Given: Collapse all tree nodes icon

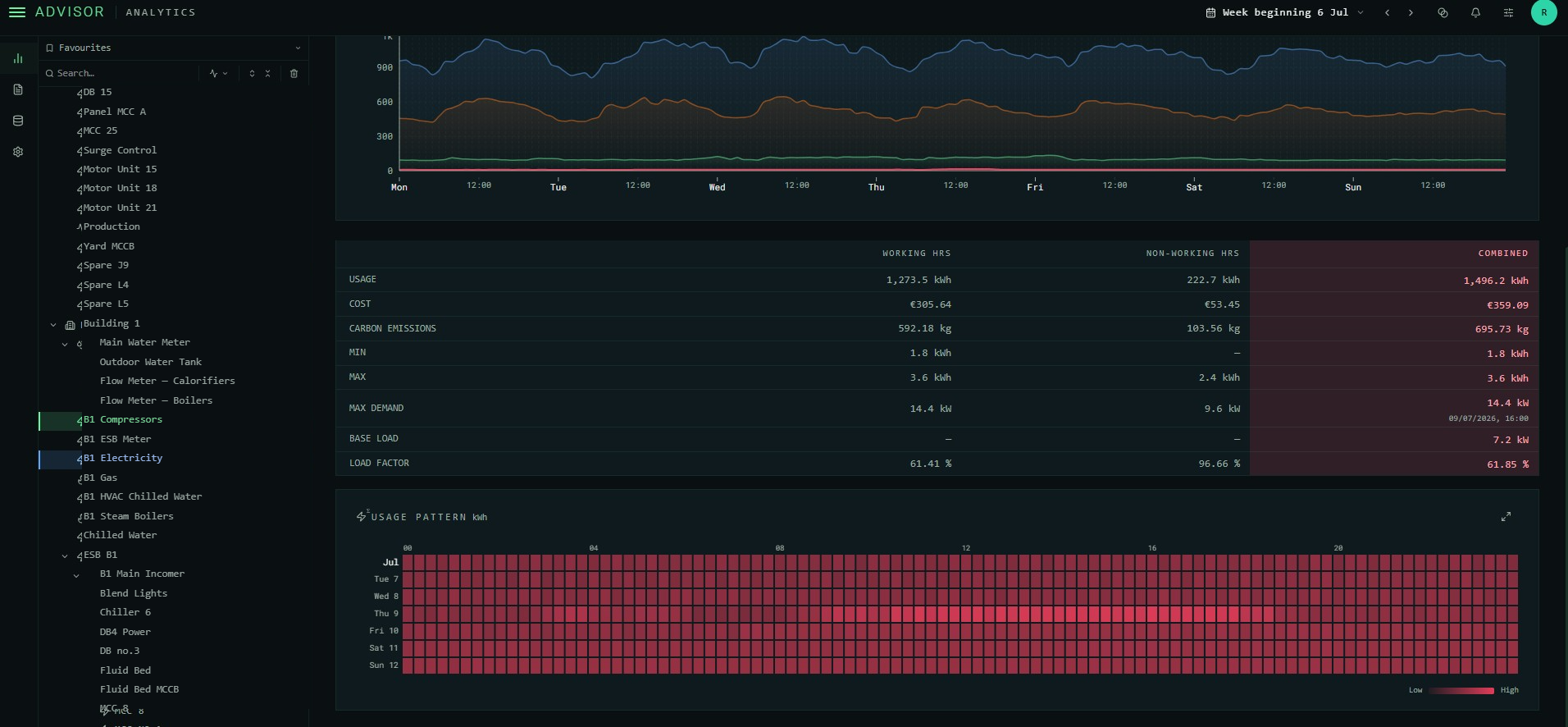Looking at the screenshot, I should tap(267, 73).
